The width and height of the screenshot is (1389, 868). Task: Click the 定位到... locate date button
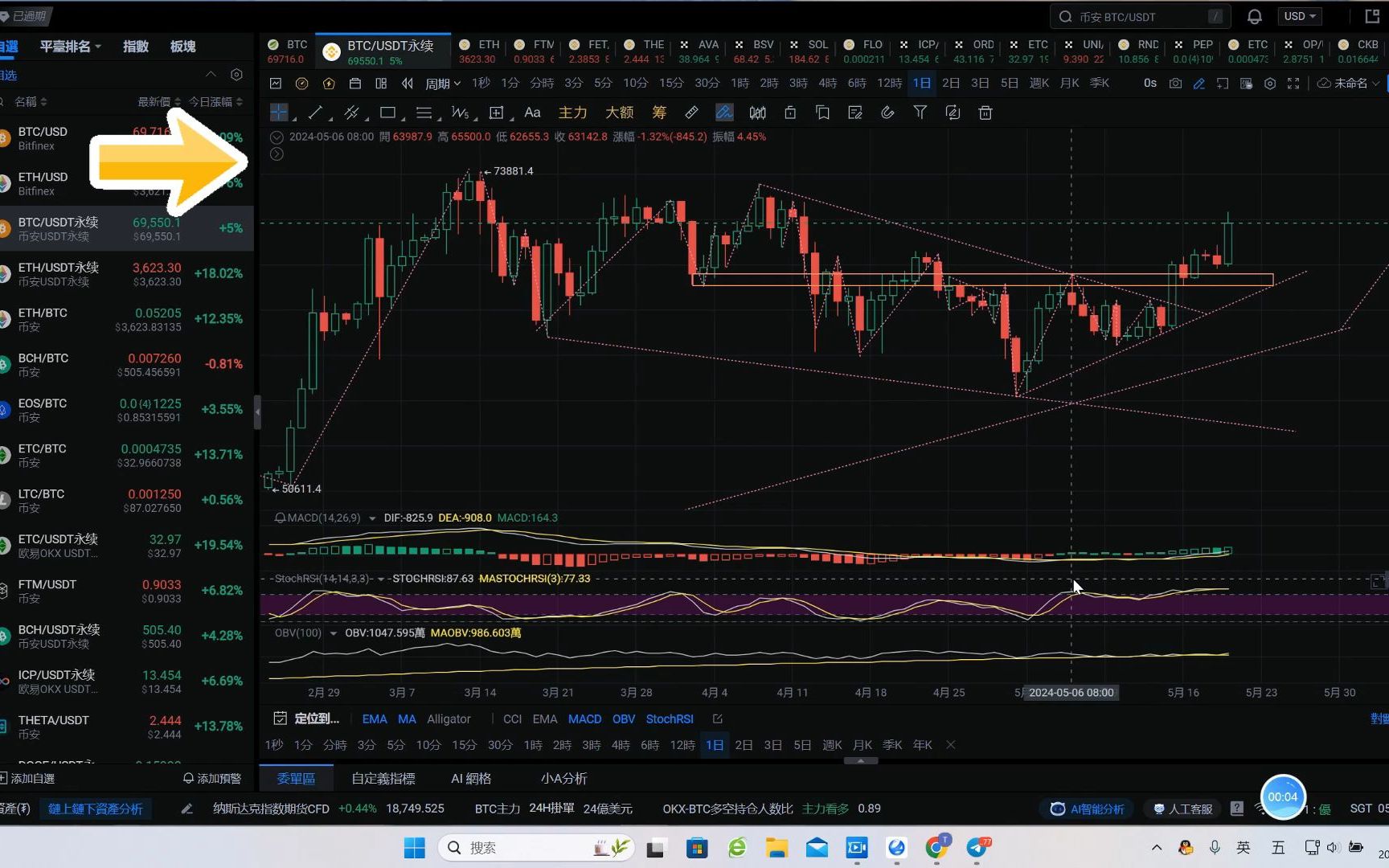[307, 719]
